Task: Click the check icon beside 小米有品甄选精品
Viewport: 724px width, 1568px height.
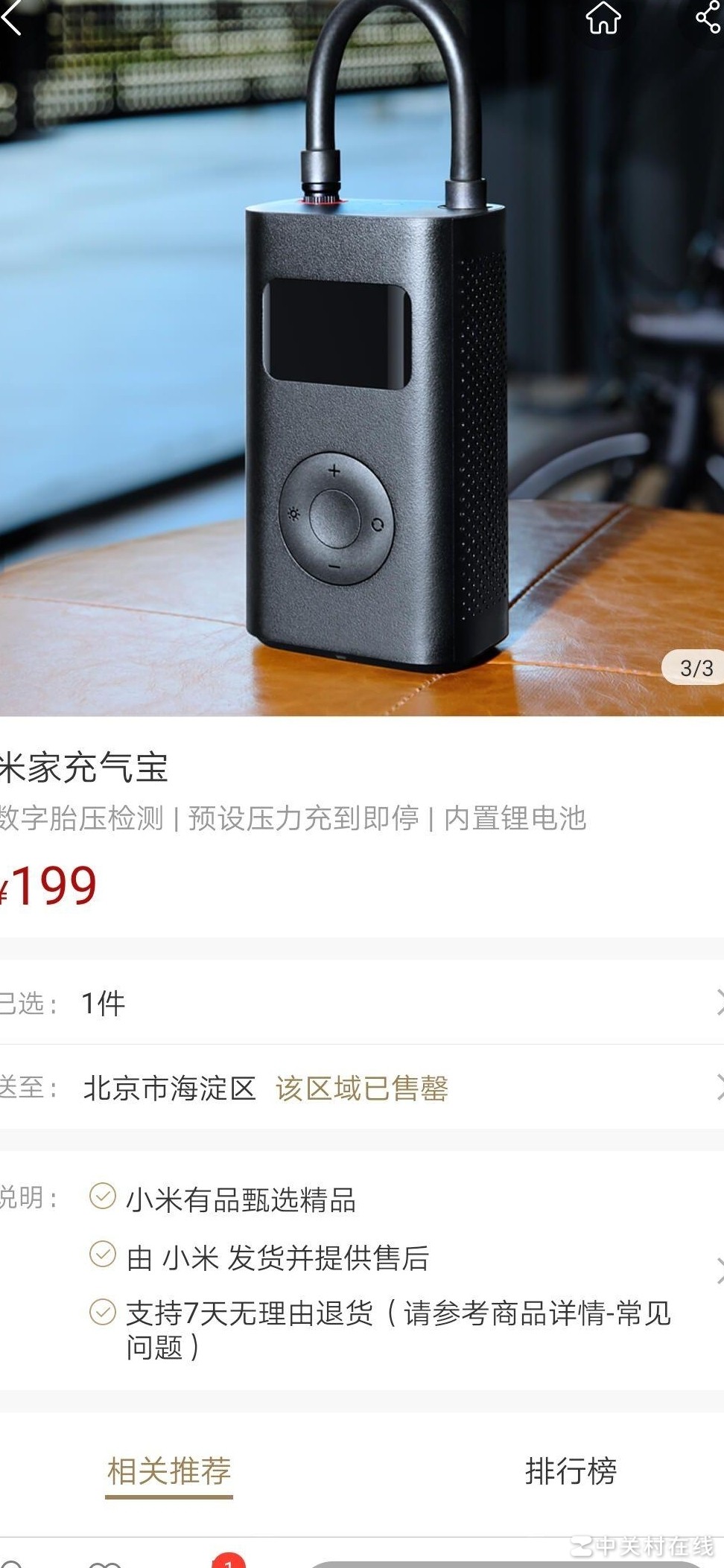Action: [x=103, y=1196]
